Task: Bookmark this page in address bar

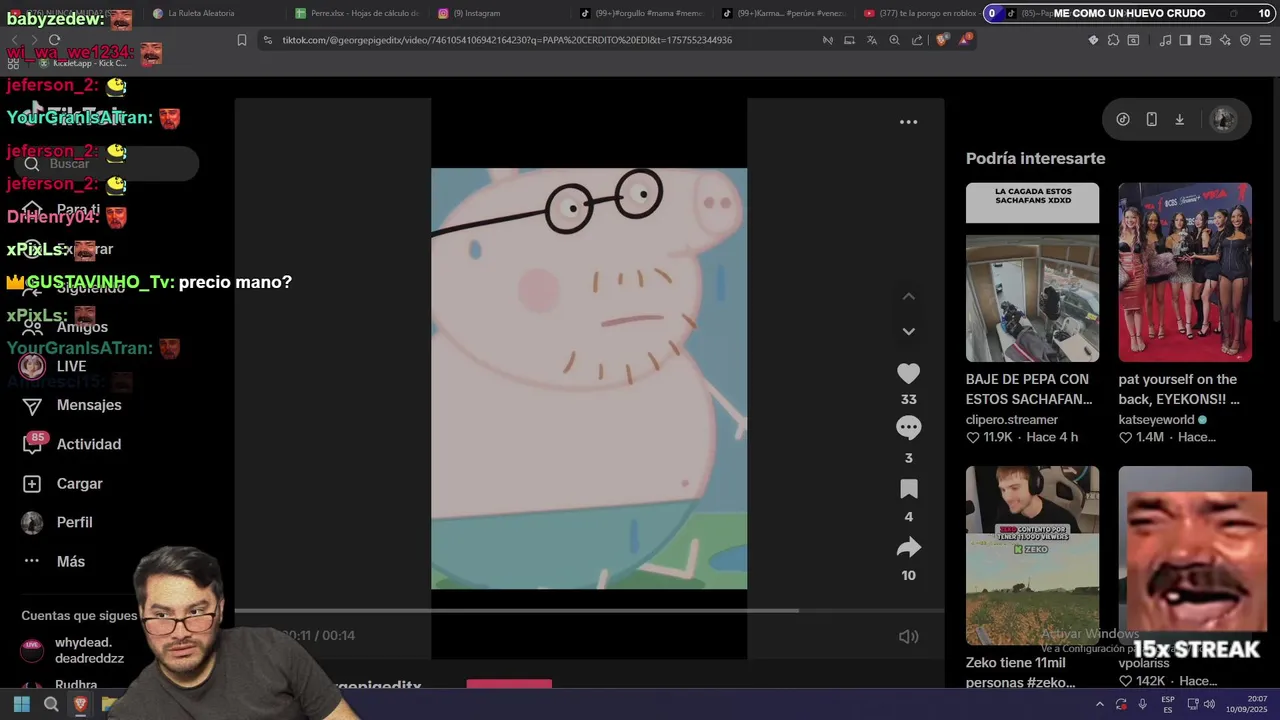Action: click(x=242, y=40)
